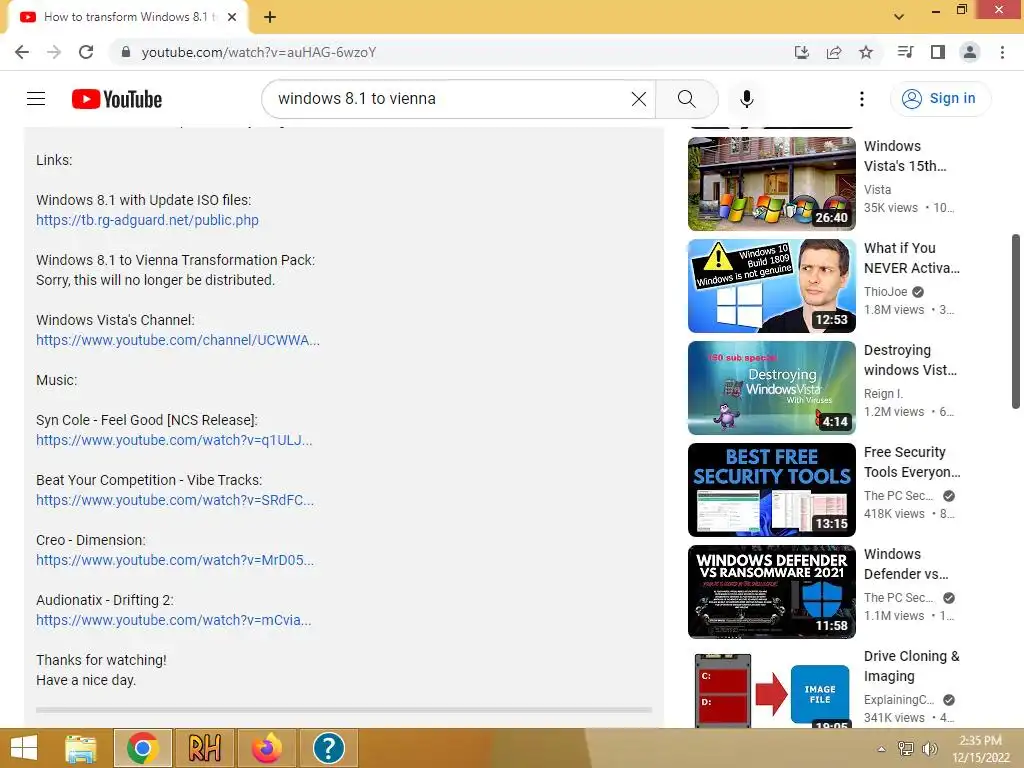The image size is (1024, 768).
Task: Share this page from address bar
Action: (x=834, y=52)
